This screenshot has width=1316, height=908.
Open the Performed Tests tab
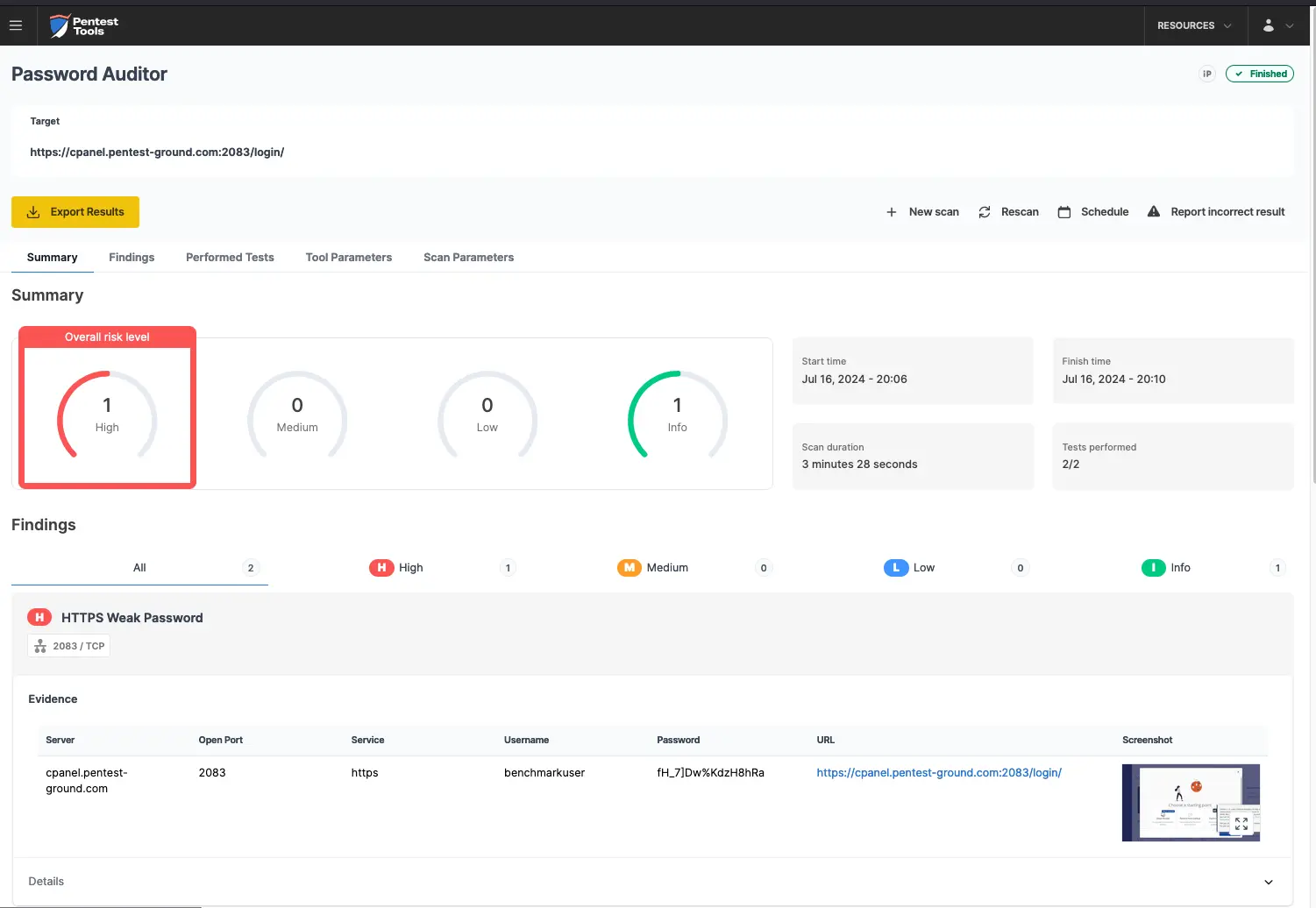tap(230, 258)
